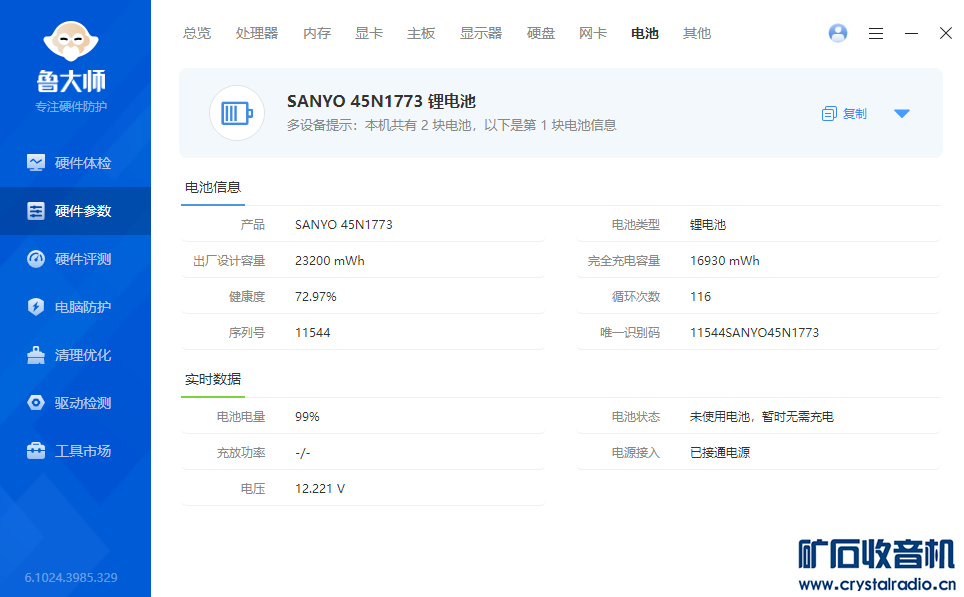Viewport: 964px width, 597px height.
Task: Click unique ID 11544SANYO45N1773
Action: [x=754, y=333]
